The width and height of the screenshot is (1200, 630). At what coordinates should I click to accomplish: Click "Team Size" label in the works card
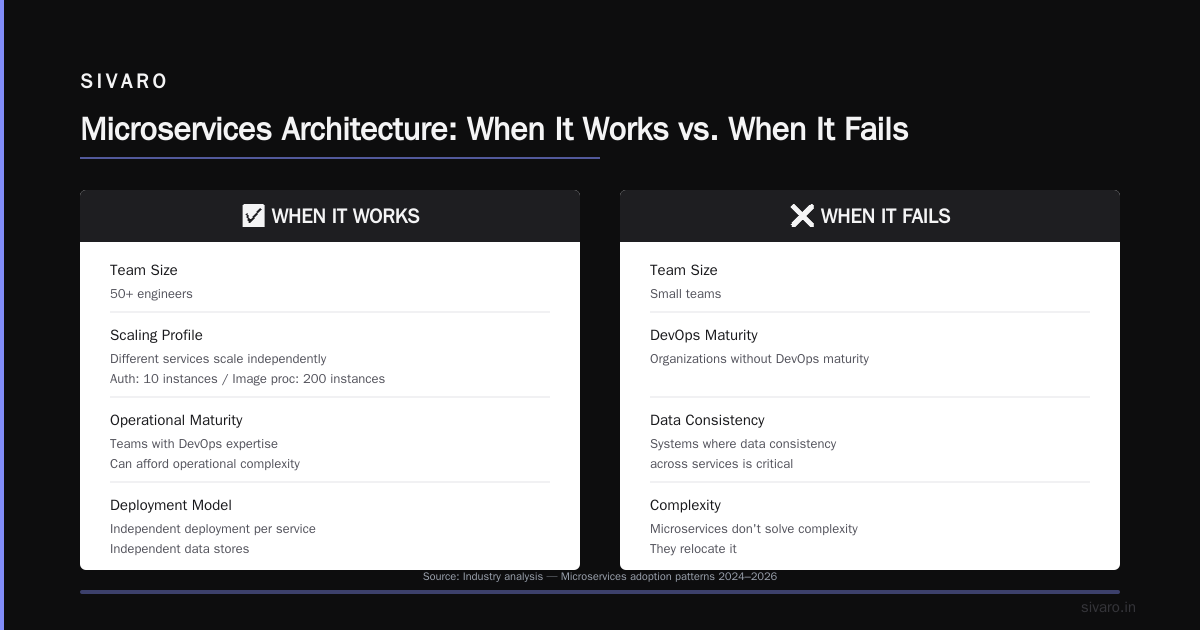coord(144,270)
